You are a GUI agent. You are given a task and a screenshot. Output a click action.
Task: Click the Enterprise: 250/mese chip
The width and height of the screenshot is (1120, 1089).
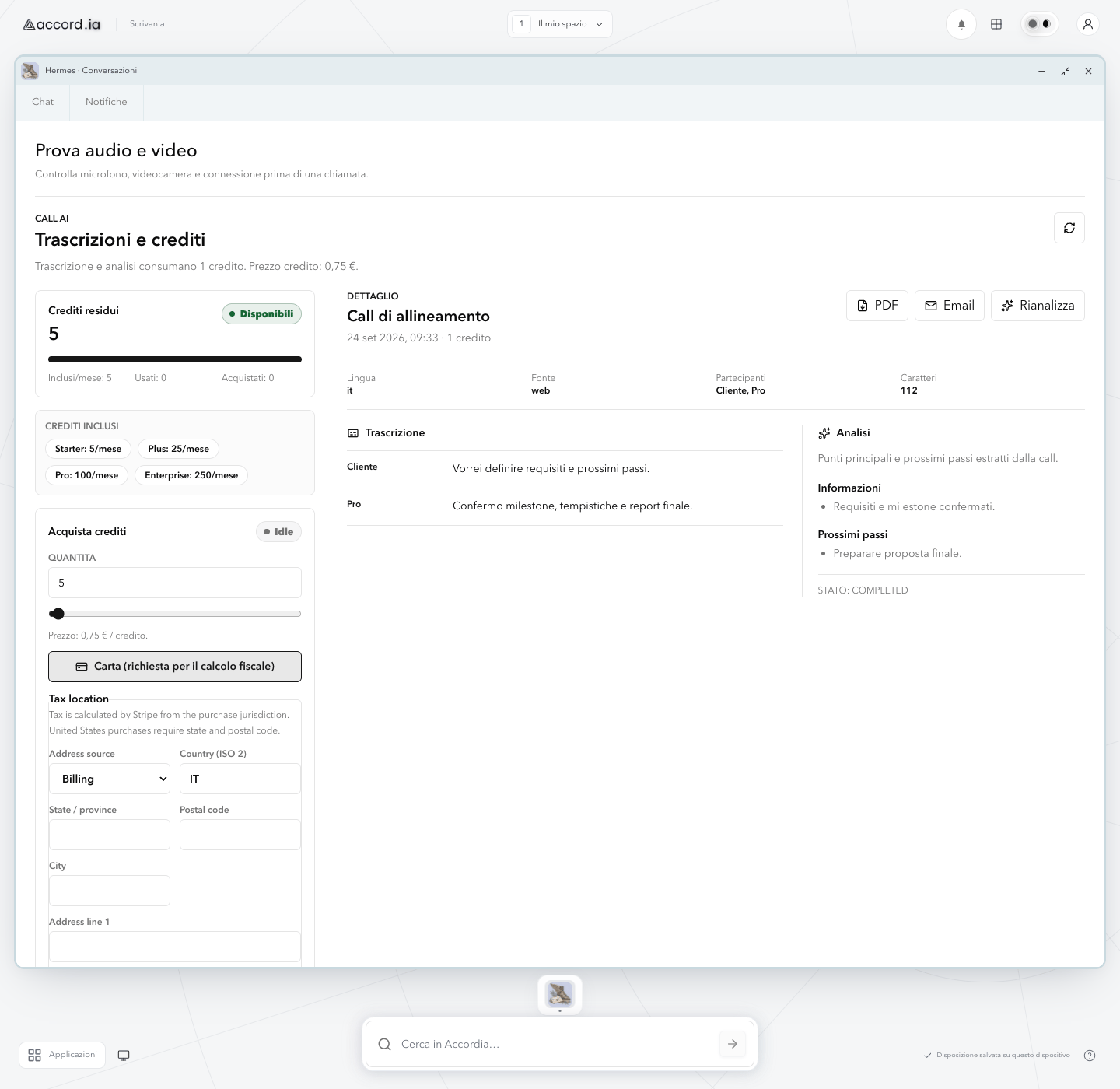191,475
